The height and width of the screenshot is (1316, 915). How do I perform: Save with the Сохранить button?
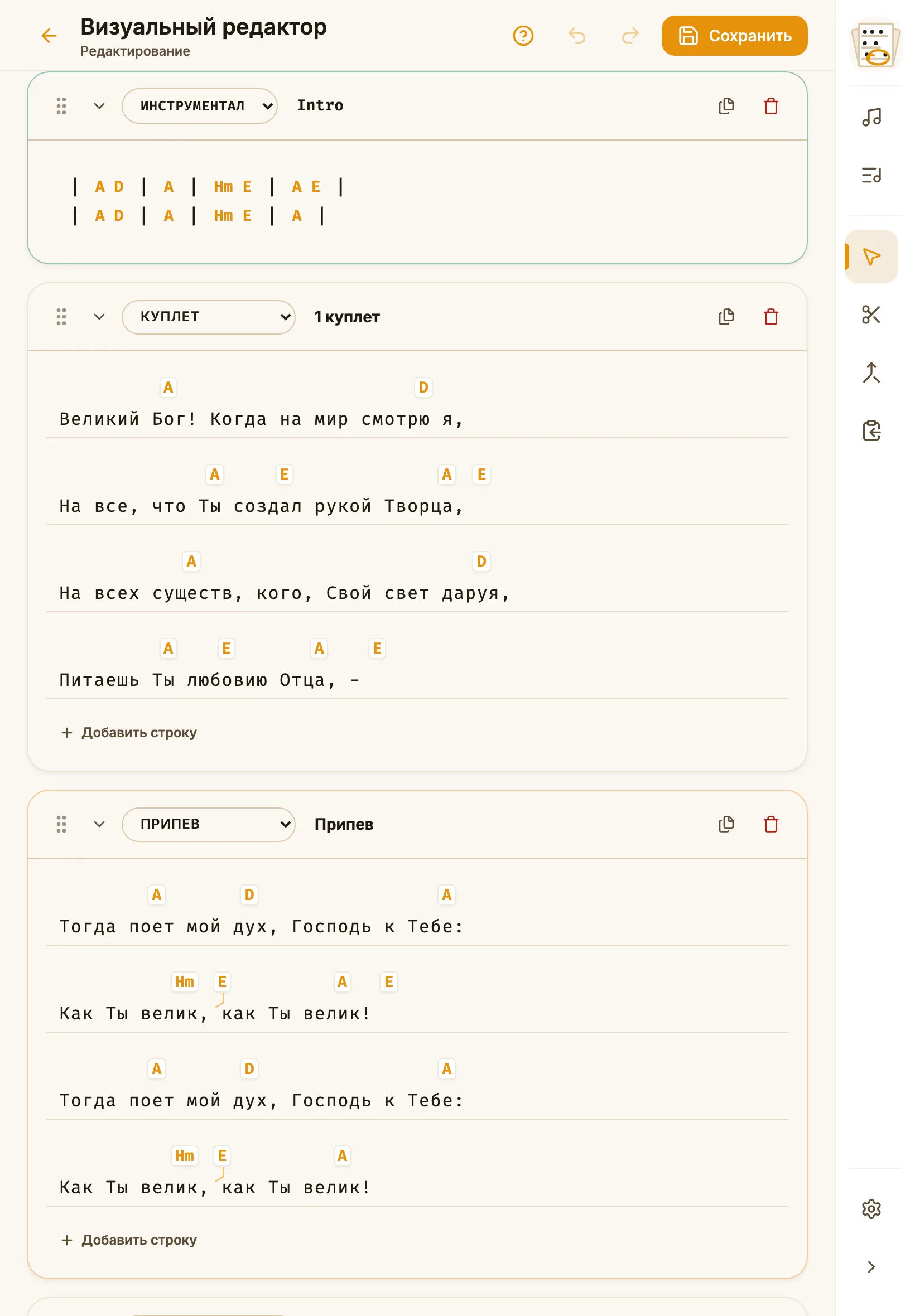(x=734, y=36)
